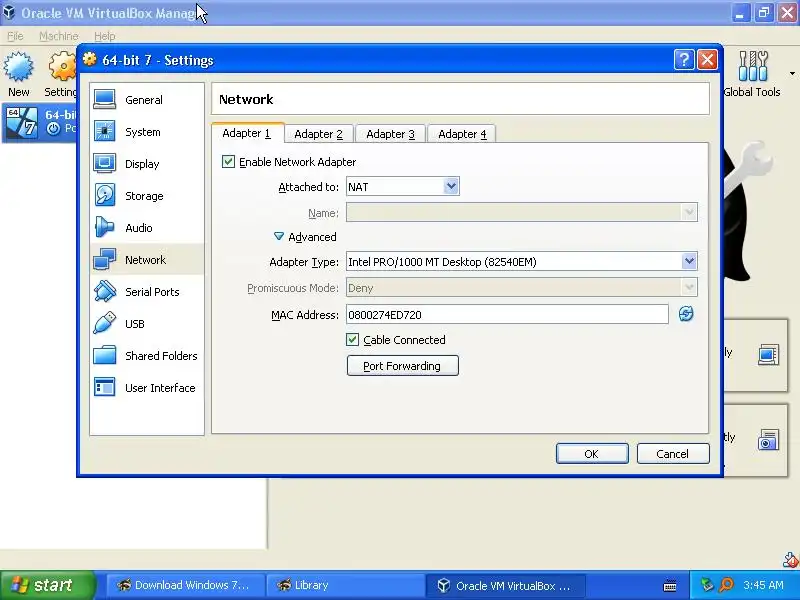Select the 64-bit 7 virtual machine entry
The image size is (800, 600).
coord(40,122)
